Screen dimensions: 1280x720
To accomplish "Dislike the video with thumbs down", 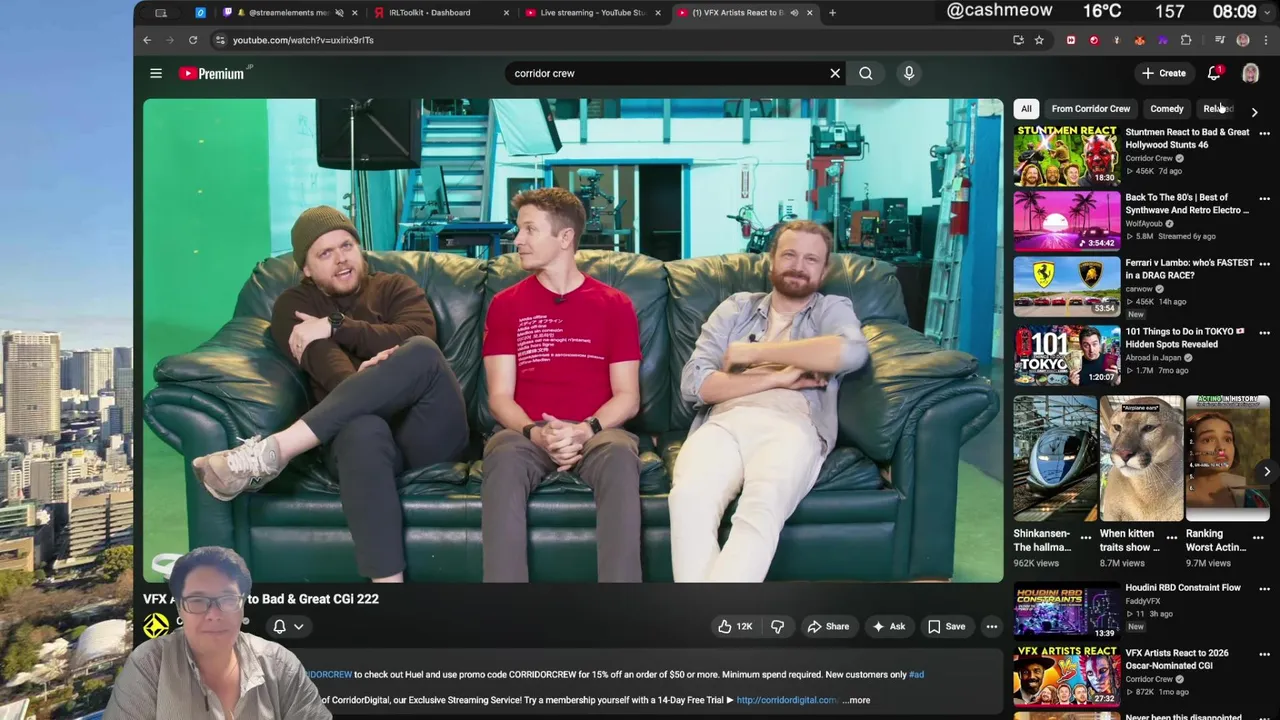I will (778, 626).
